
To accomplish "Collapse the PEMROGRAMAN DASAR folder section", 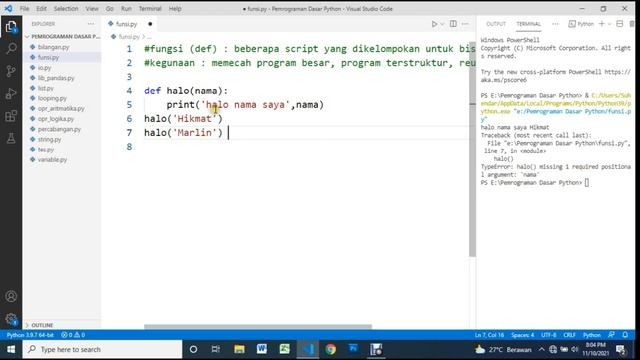I will pyautogui.click(x=62, y=36).
